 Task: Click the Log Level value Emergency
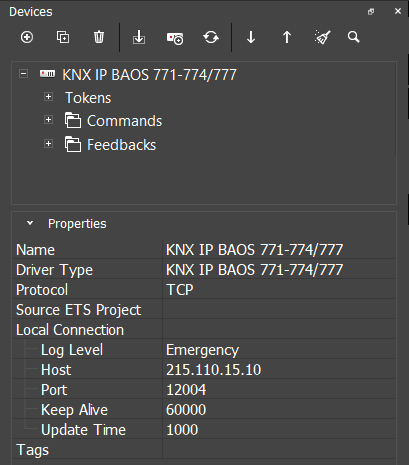click(202, 350)
